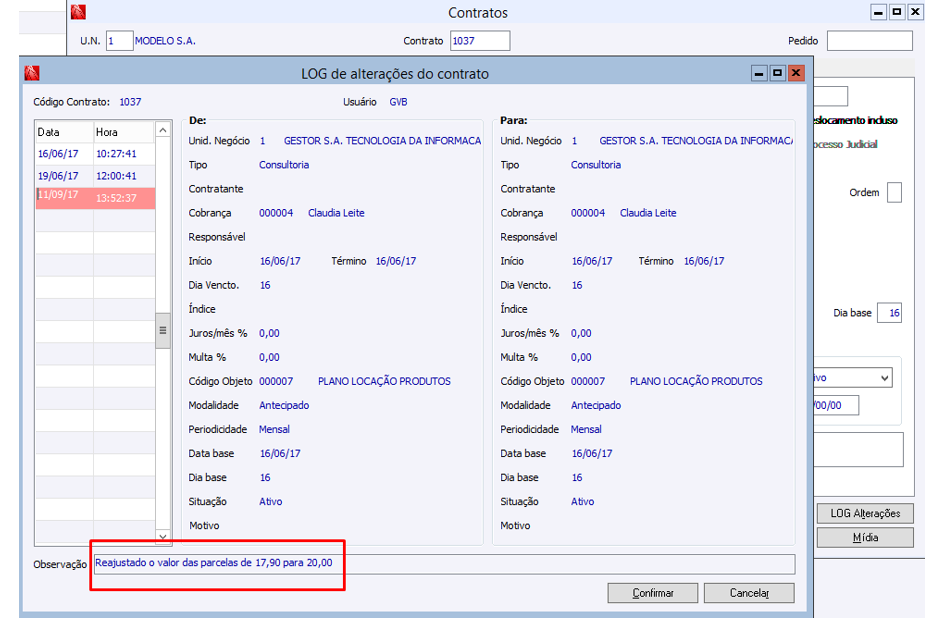Close the Contratos window

pyautogui.click(x=915, y=12)
